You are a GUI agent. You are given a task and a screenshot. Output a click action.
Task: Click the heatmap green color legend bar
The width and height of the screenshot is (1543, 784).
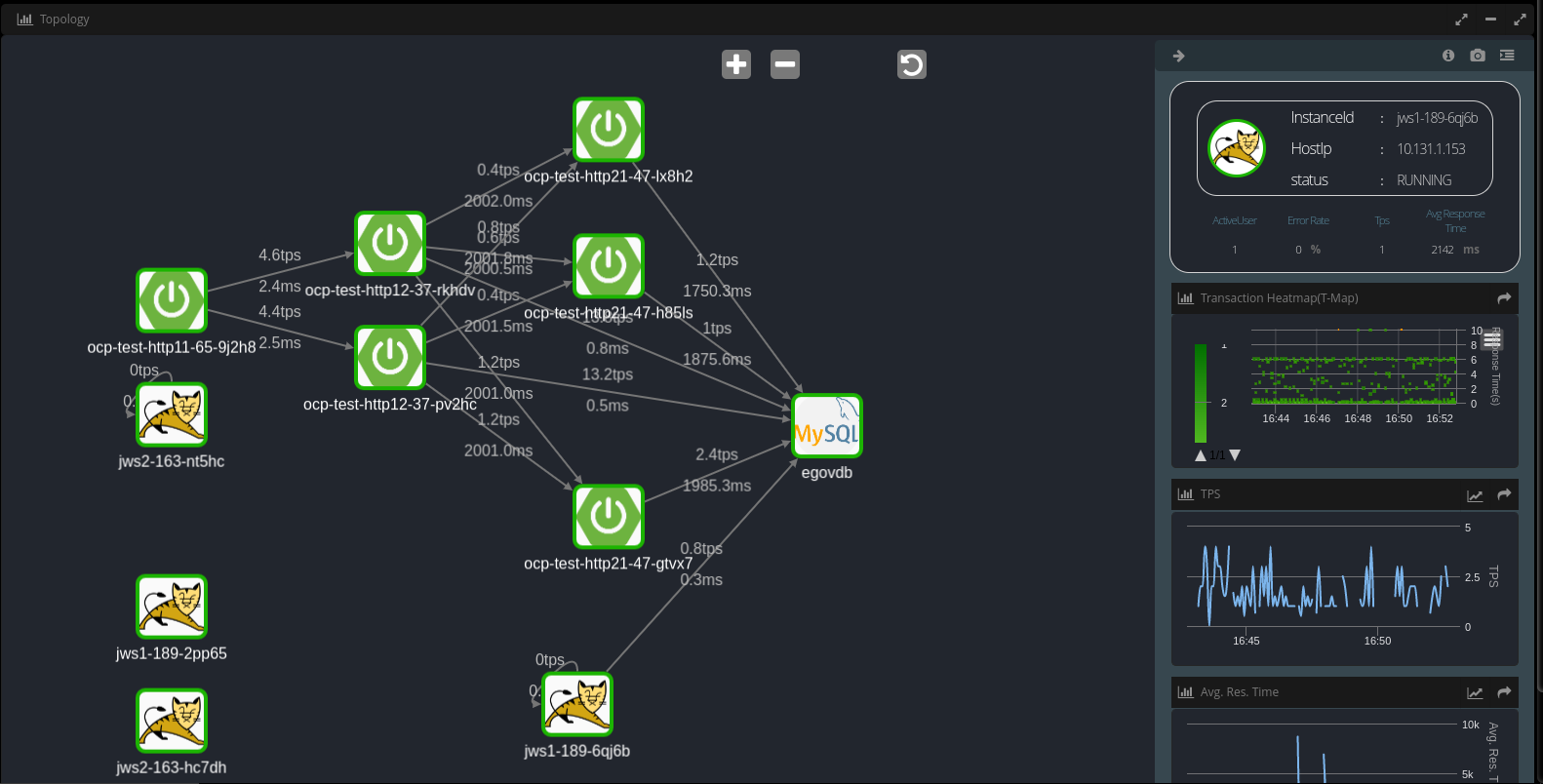point(1201,393)
